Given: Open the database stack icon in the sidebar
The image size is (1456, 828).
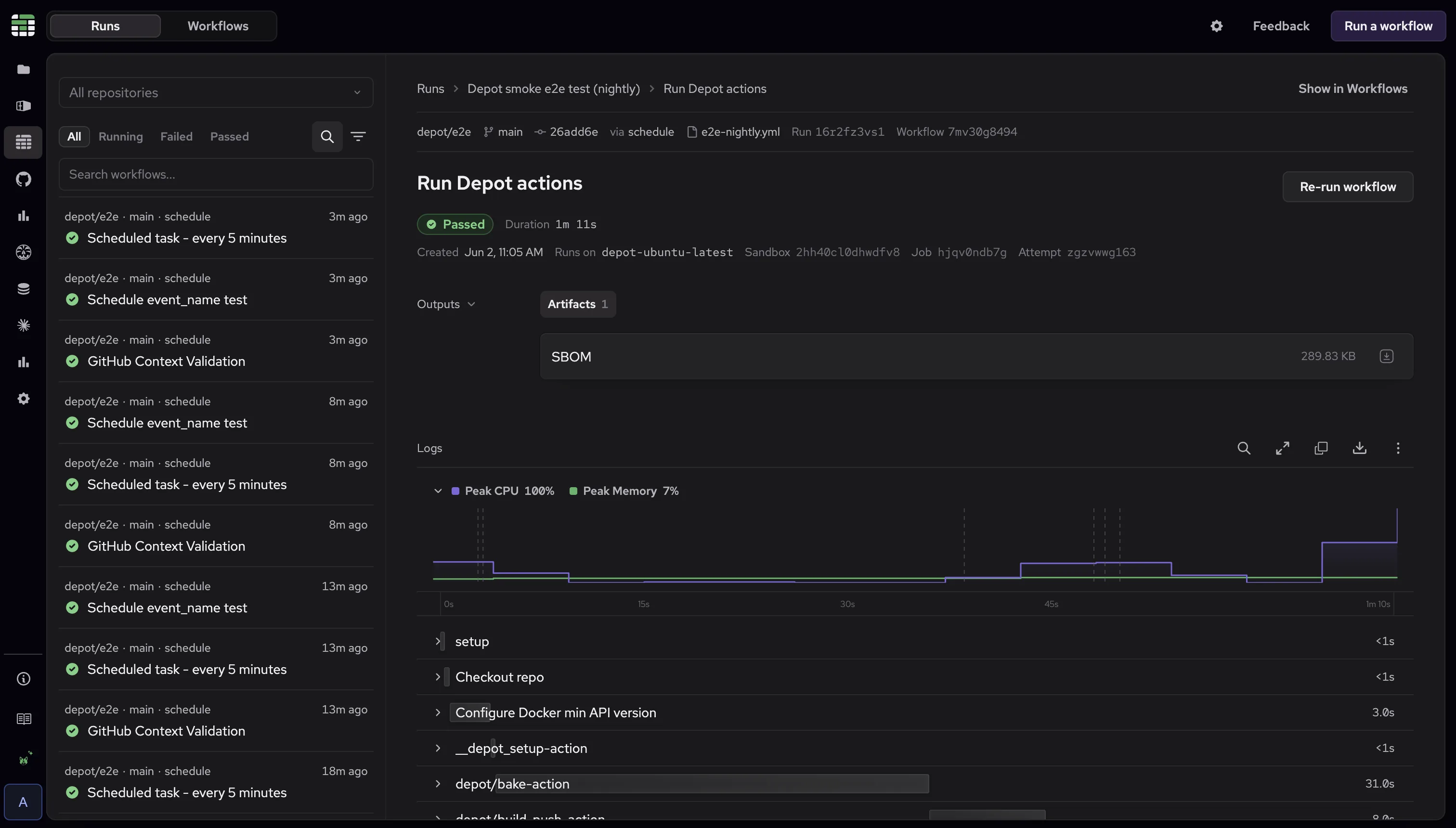Looking at the screenshot, I should (23, 289).
